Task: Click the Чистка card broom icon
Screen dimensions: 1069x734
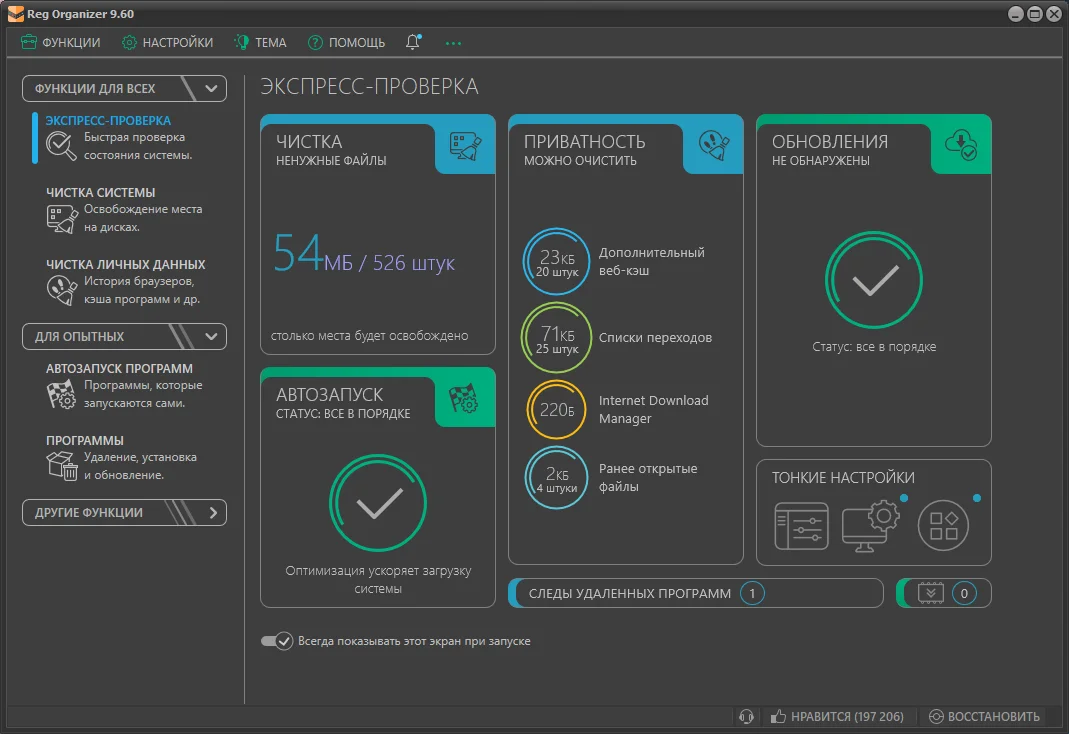Action: [x=465, y=148]
